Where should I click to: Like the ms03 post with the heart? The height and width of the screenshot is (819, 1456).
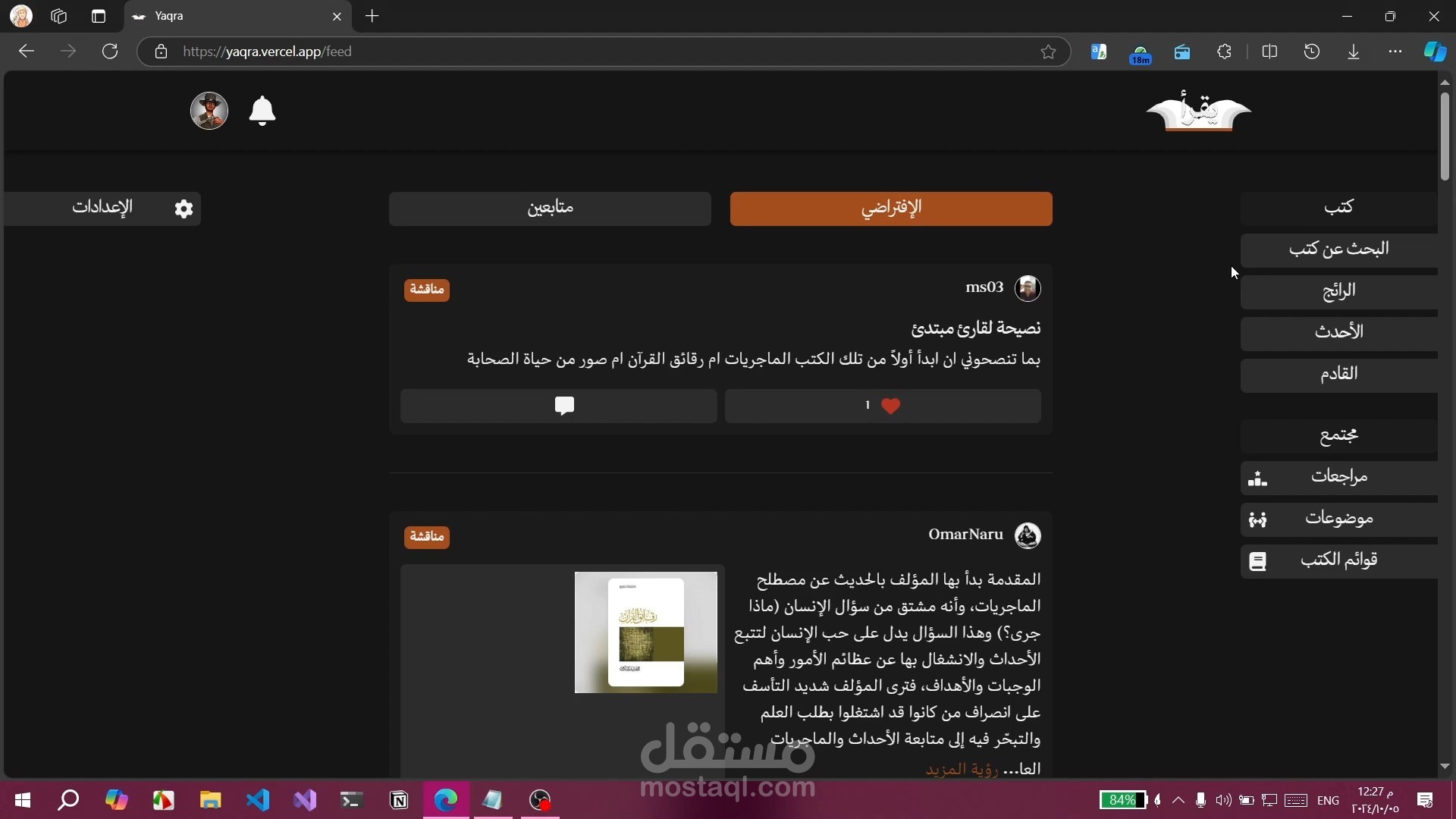coord(890,406)
